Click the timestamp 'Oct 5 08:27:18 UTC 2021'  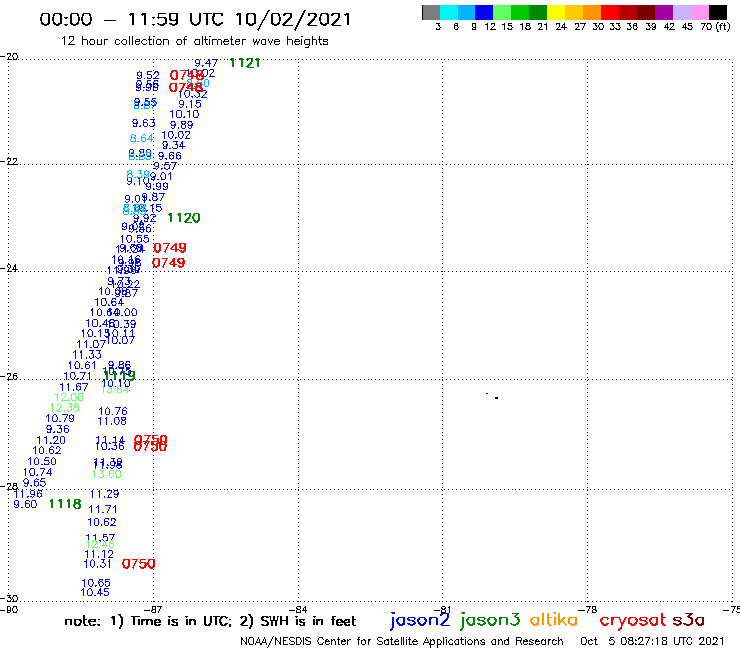[652, 641]
